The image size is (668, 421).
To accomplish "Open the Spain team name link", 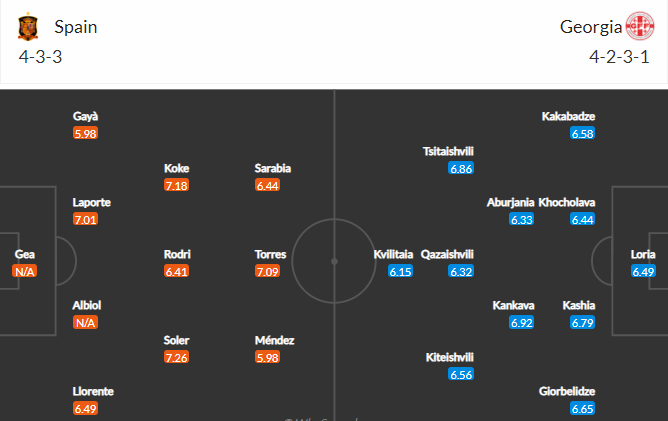I will [76, 27].
